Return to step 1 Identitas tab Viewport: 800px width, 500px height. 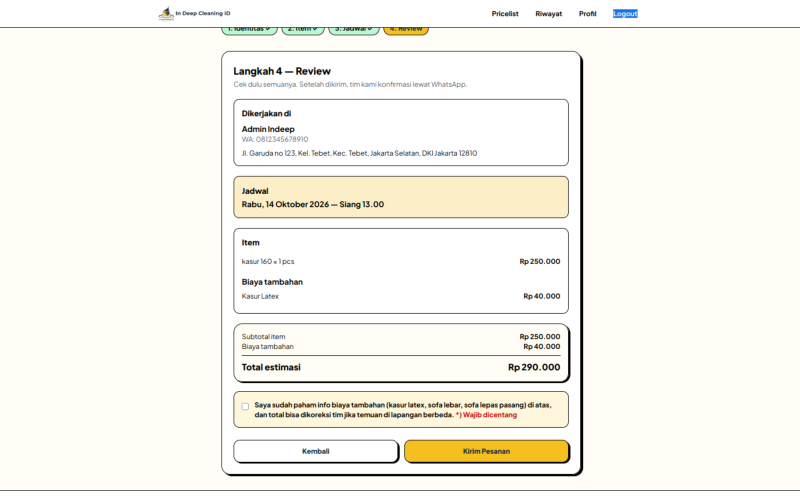tap(249, 30)
